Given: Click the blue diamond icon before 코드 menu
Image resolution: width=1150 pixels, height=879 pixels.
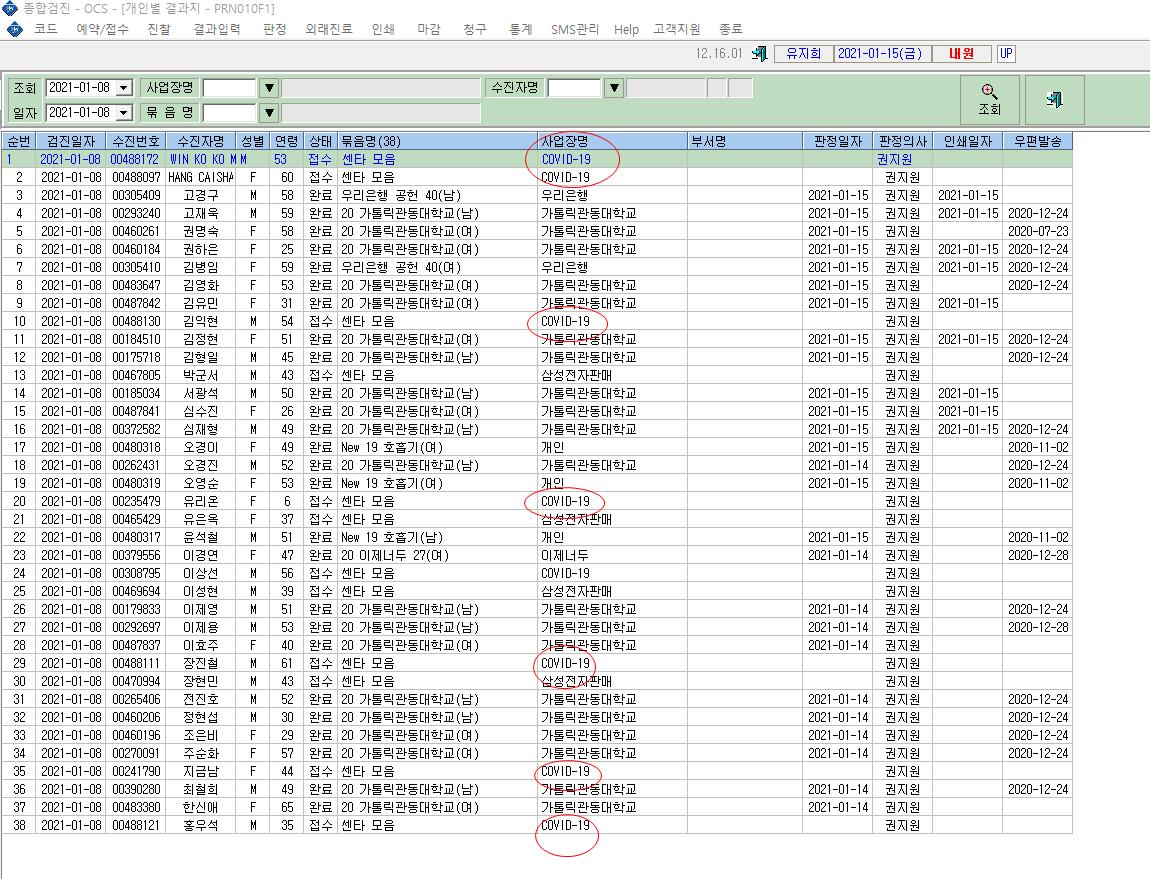Looking at the screenshot, I should coord(15,29).
